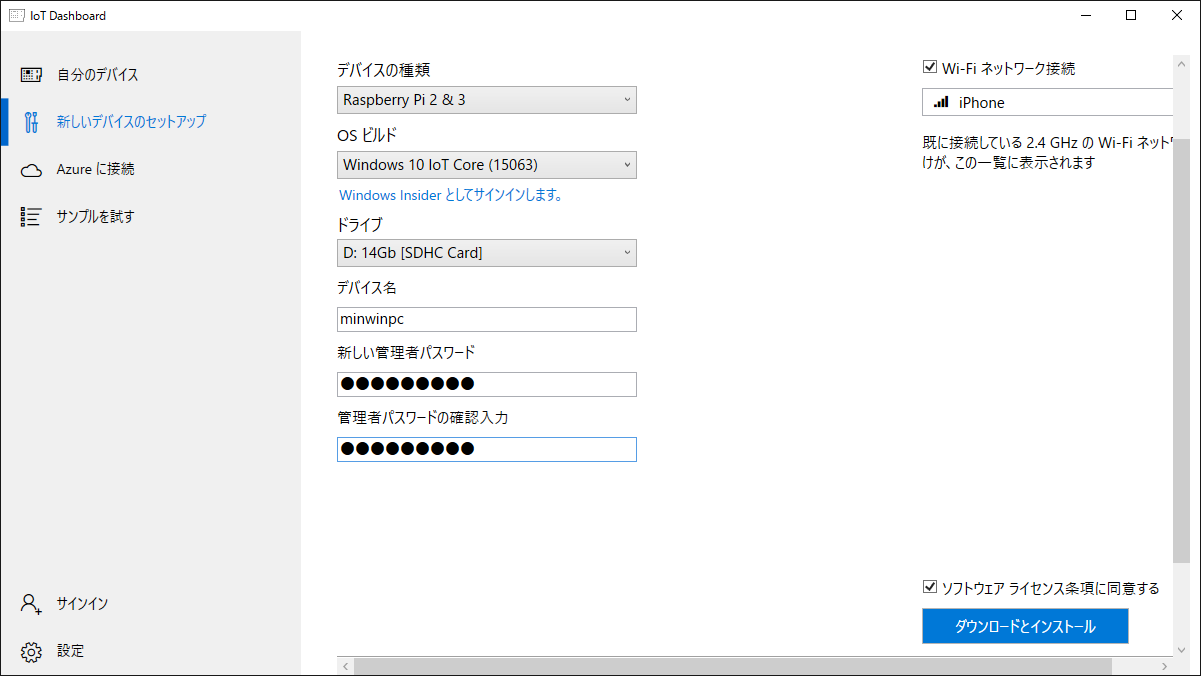
Task: Click the Azure cloud icon in sidebar
Action: (31, 170)
